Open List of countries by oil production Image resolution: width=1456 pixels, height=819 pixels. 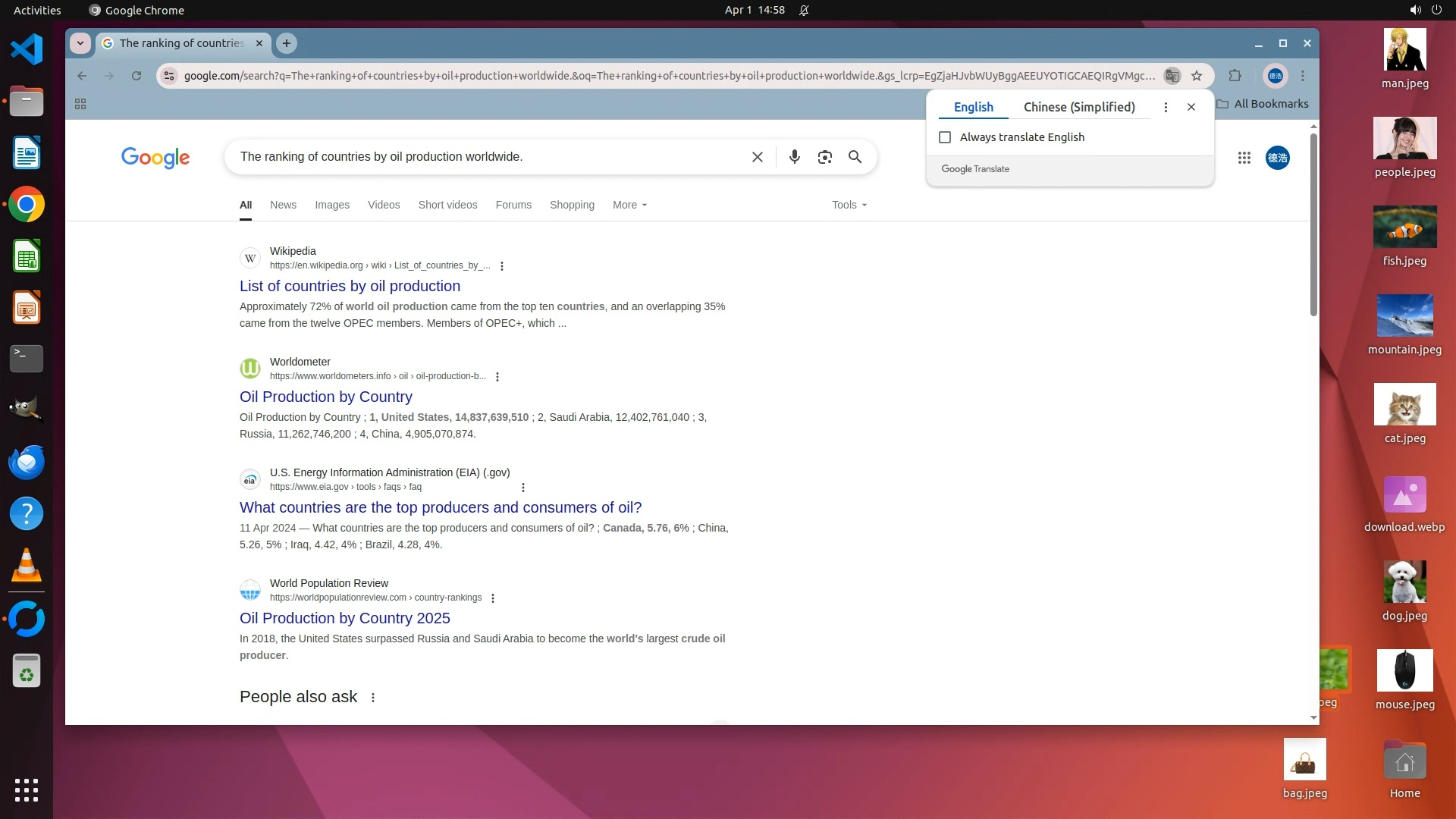click(350, 286)
